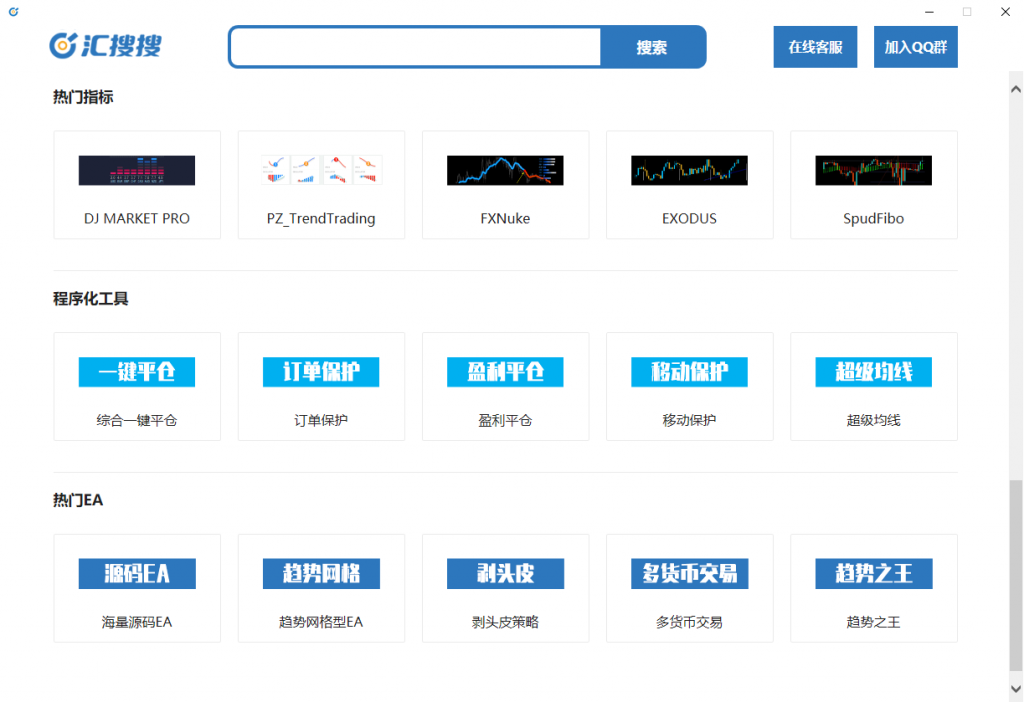
Task: Focus the search input field
Action: tap(415, 47)
